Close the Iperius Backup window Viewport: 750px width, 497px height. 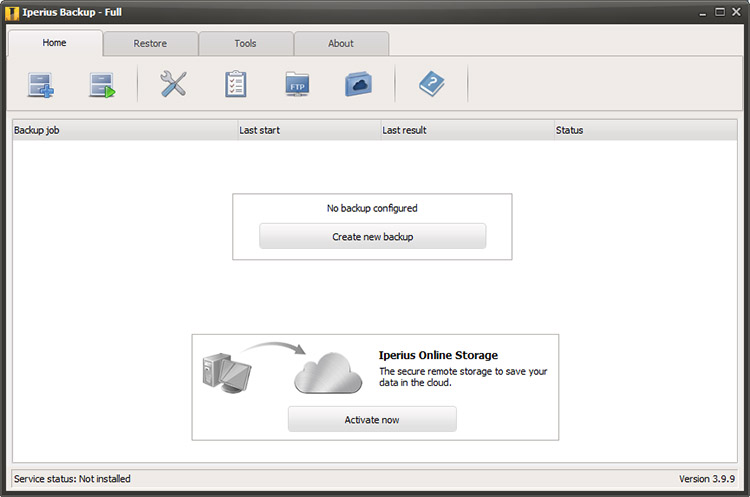click(737, 12)
